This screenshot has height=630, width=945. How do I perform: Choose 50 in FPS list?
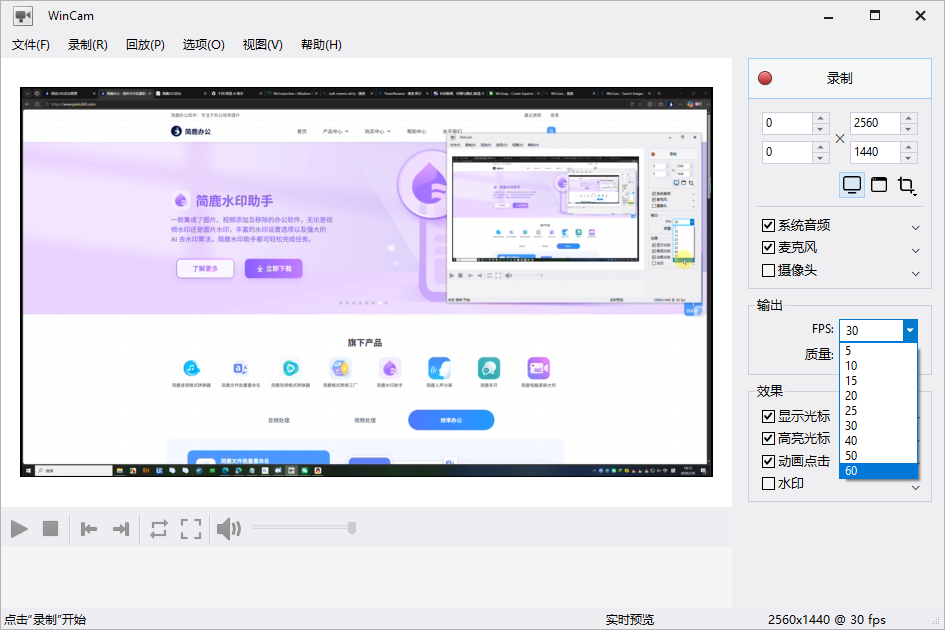[878, 456]
